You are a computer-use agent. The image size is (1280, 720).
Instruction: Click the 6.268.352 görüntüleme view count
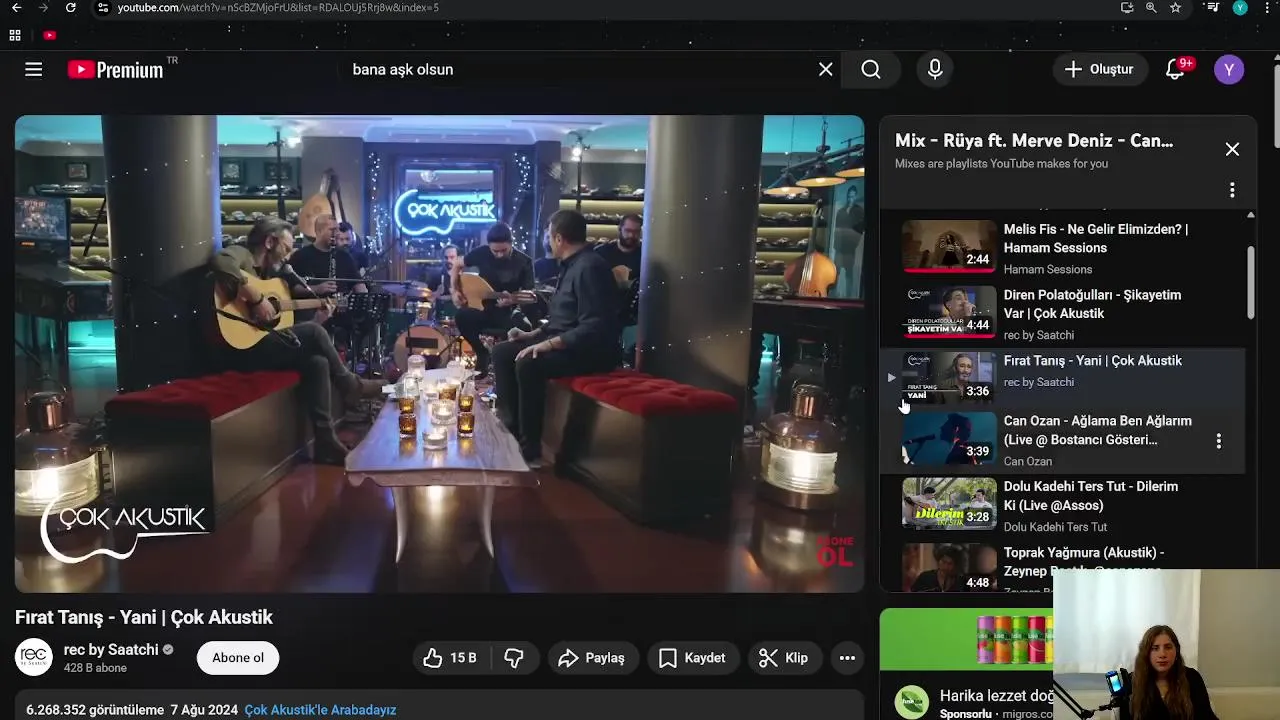tap(95, 710)
